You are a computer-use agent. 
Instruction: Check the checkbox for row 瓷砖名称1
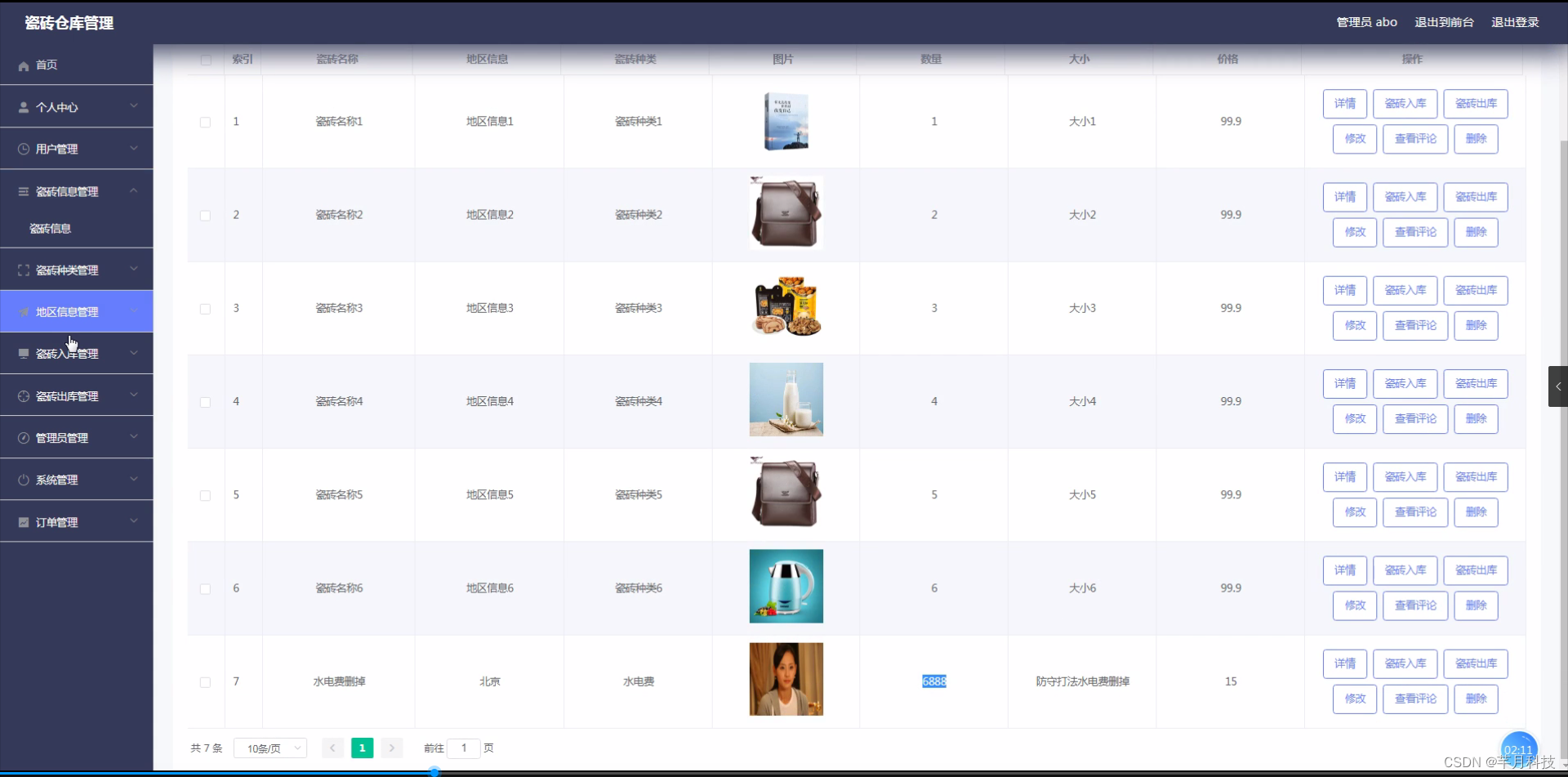click(205, 122)
